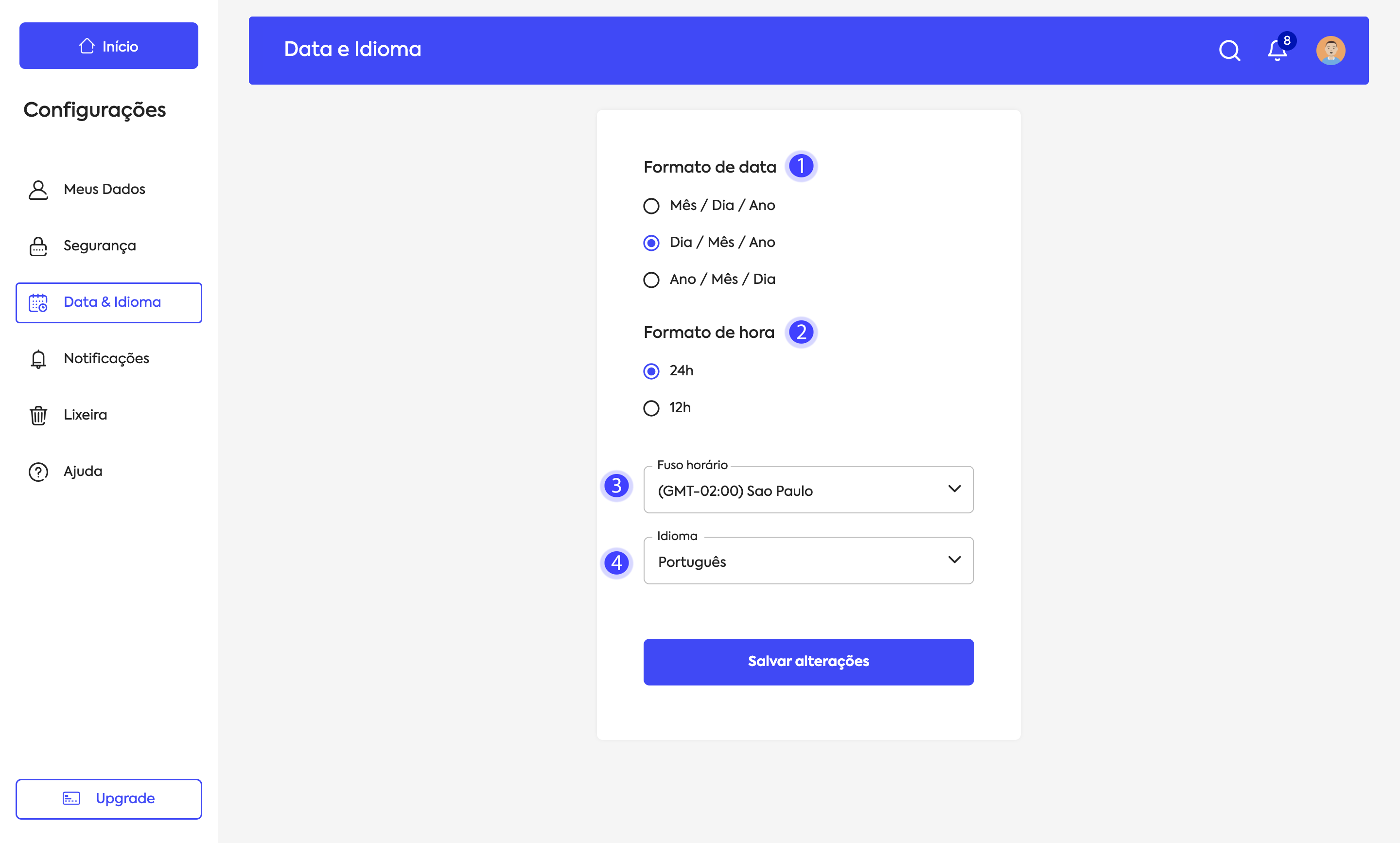
Task: Open the user profile avatar
Action: pos(1330,51)
